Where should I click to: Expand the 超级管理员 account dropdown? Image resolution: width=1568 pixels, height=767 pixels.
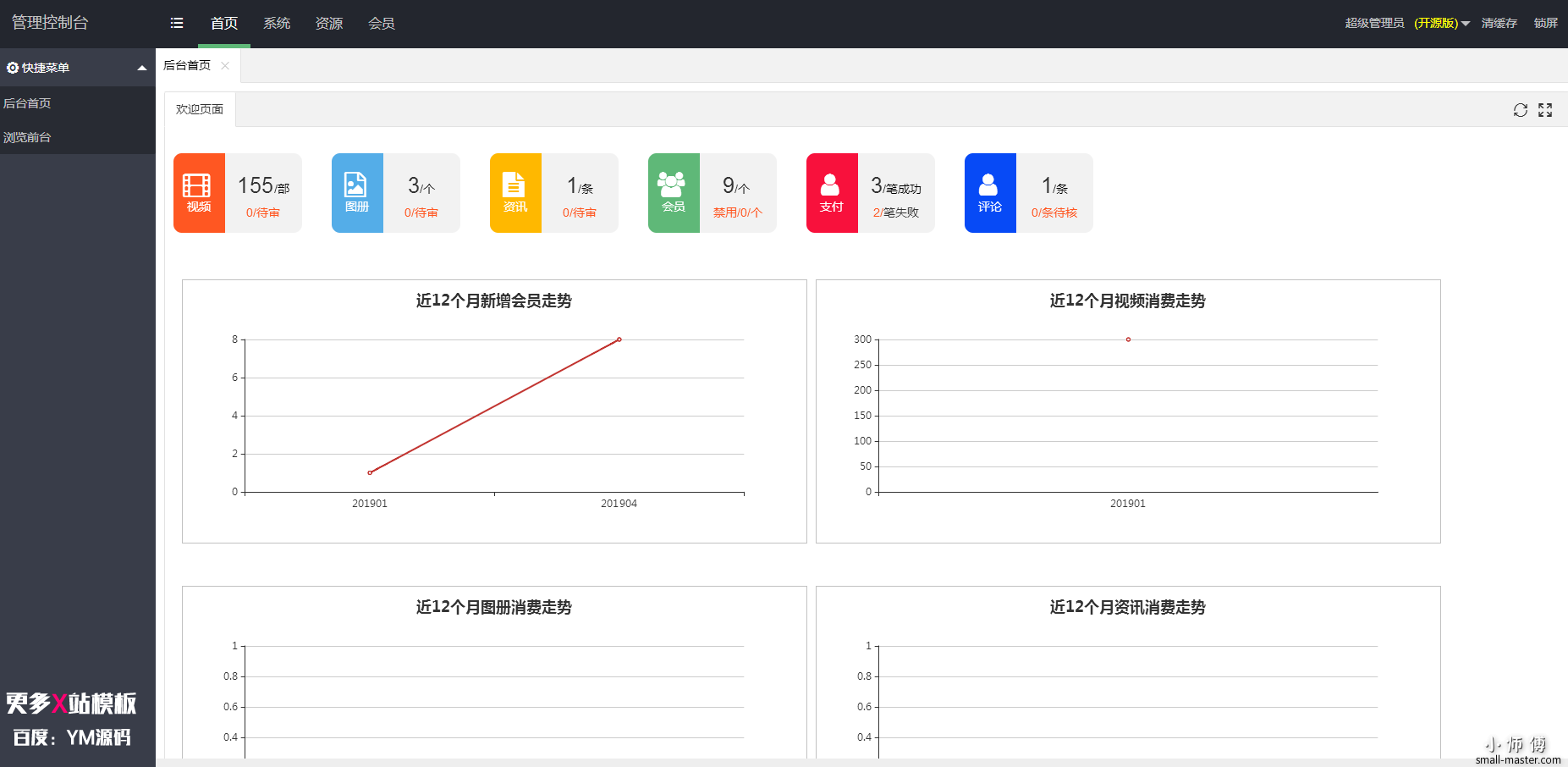point(1407,23)
